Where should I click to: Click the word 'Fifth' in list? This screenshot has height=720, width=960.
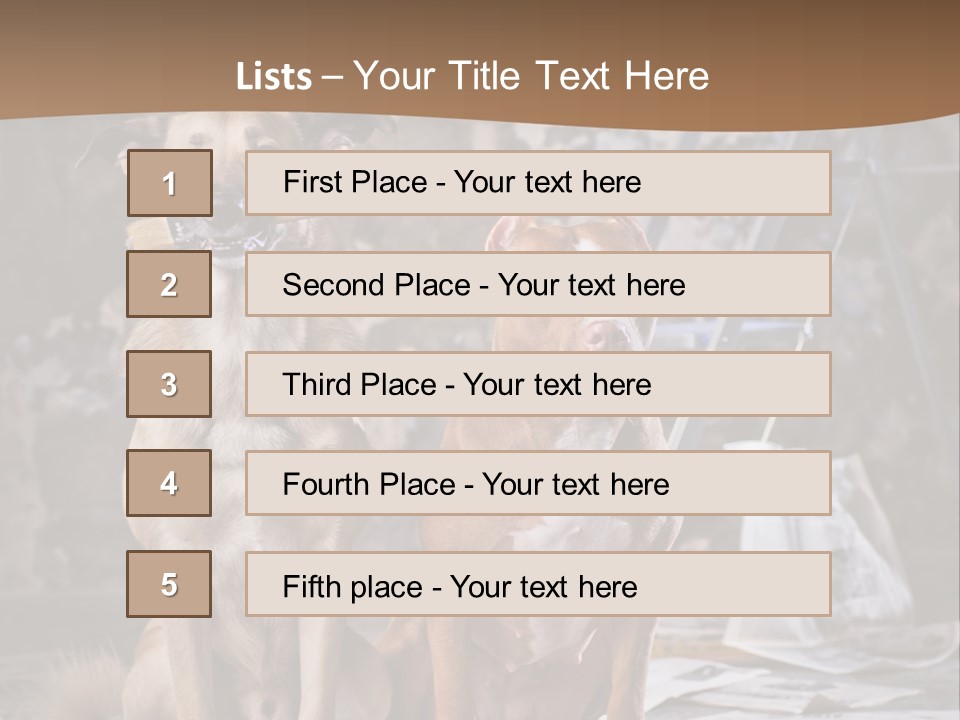tap(311, 587)
